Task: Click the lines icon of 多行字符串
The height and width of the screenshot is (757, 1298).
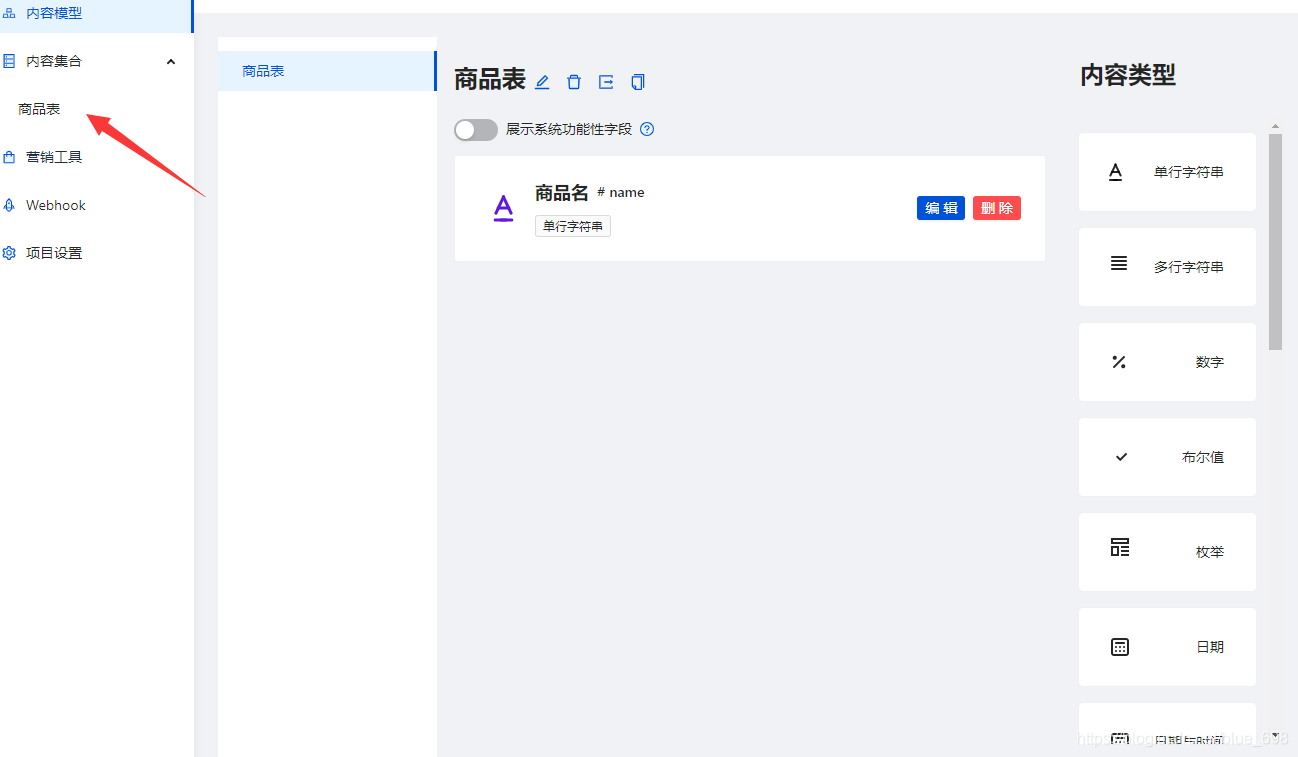Action: coord(1119,263)
